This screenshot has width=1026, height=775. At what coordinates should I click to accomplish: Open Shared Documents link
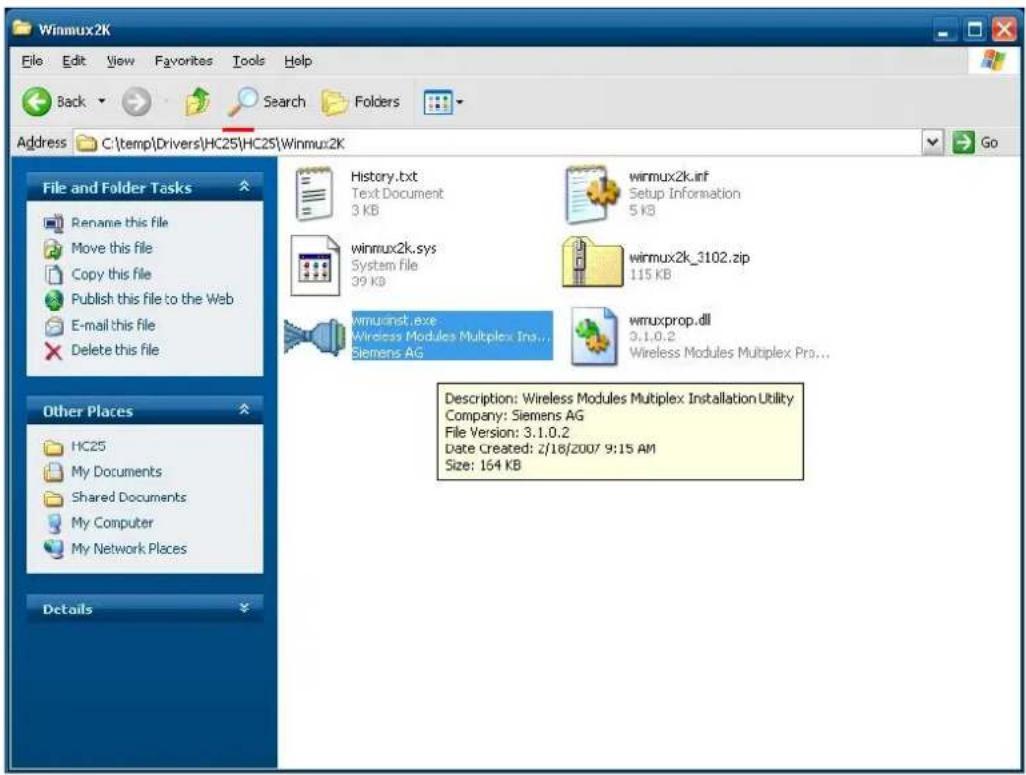(129, 497)
